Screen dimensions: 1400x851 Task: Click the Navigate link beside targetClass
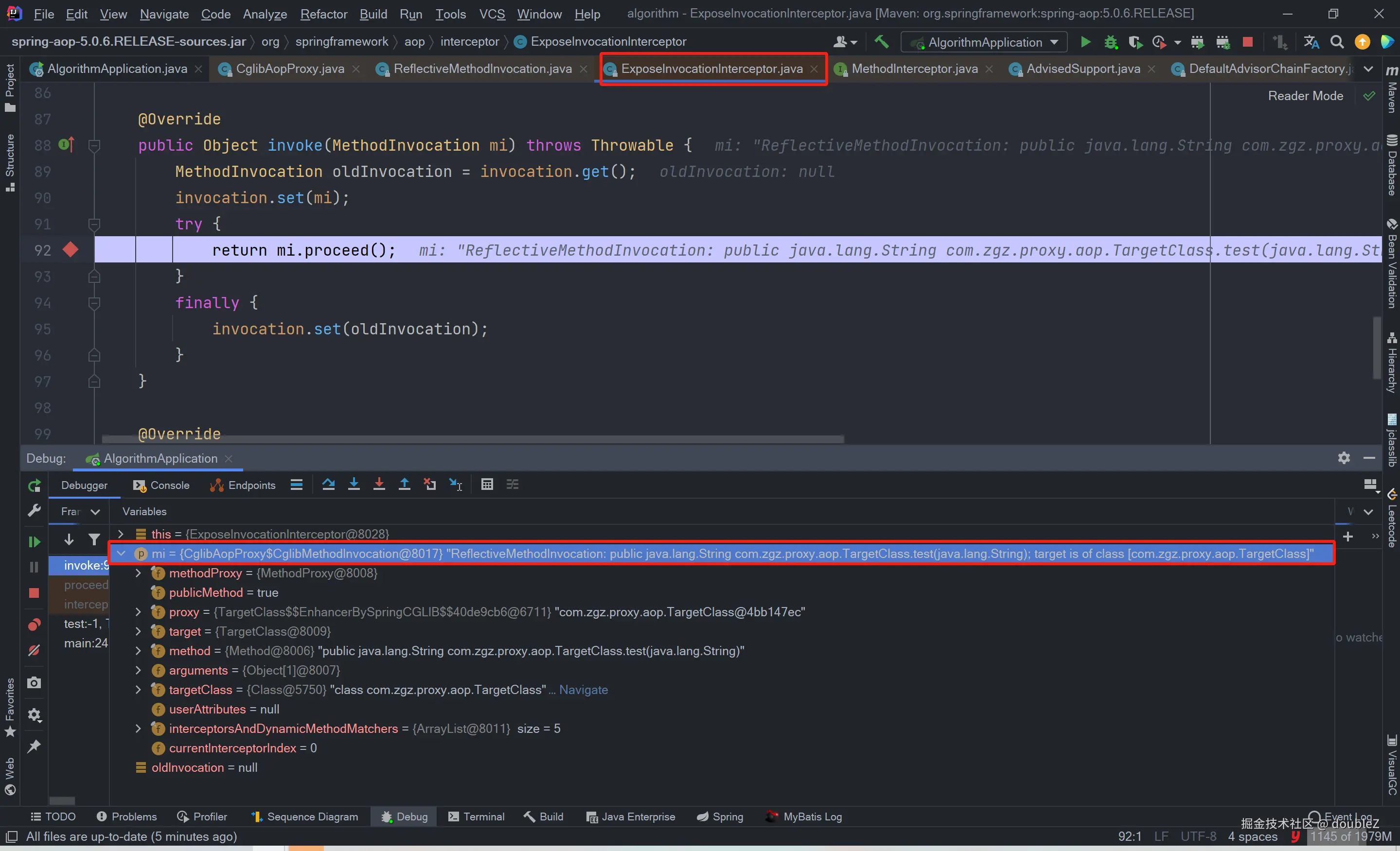coord(583,690)
